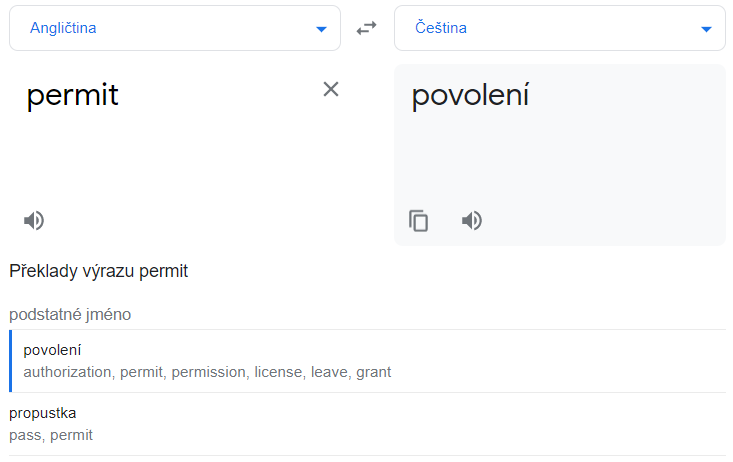Click the Angličtina source language label

tap(63, 28)
